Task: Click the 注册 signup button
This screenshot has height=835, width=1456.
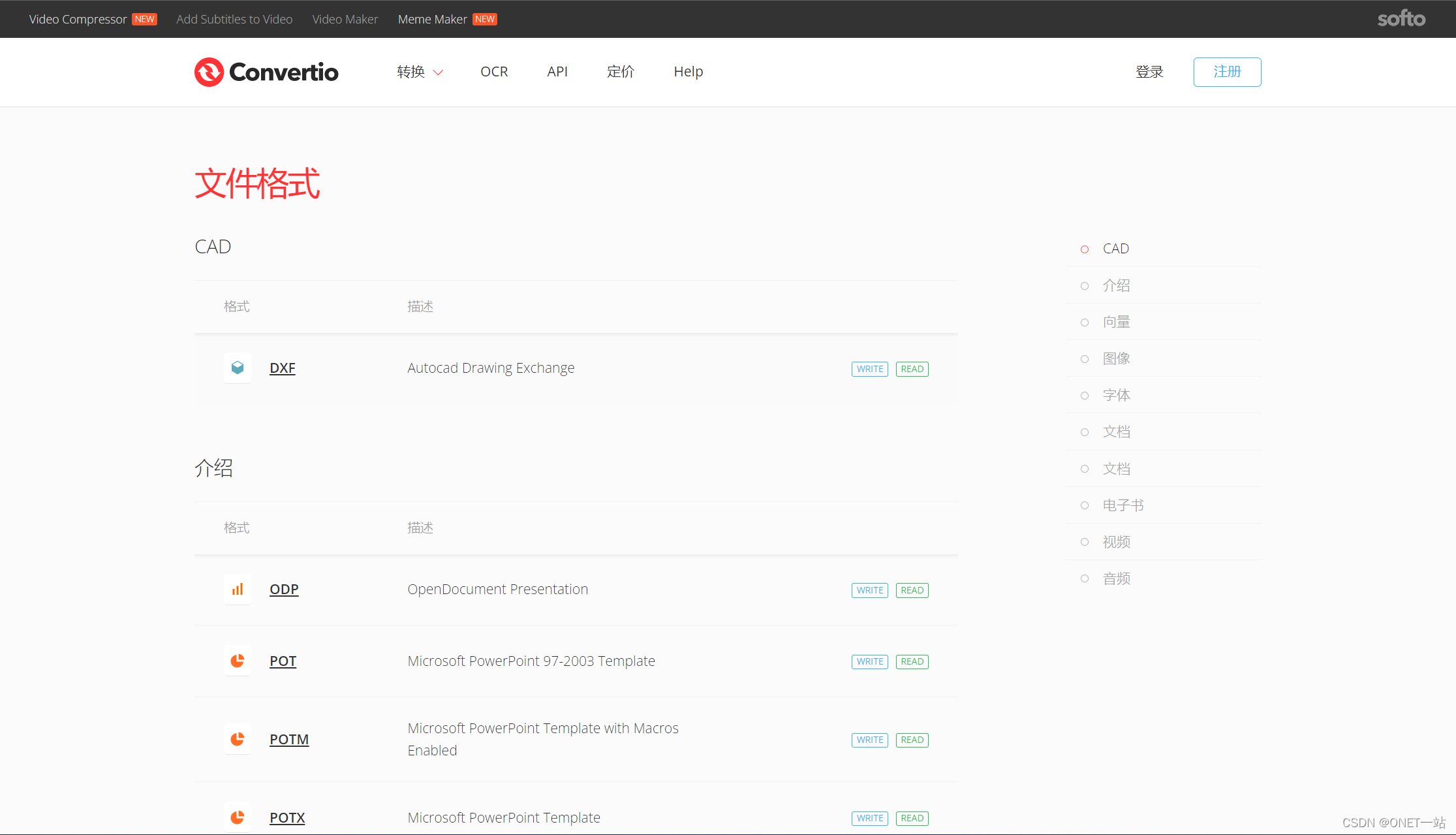Action: (1227, 72)
